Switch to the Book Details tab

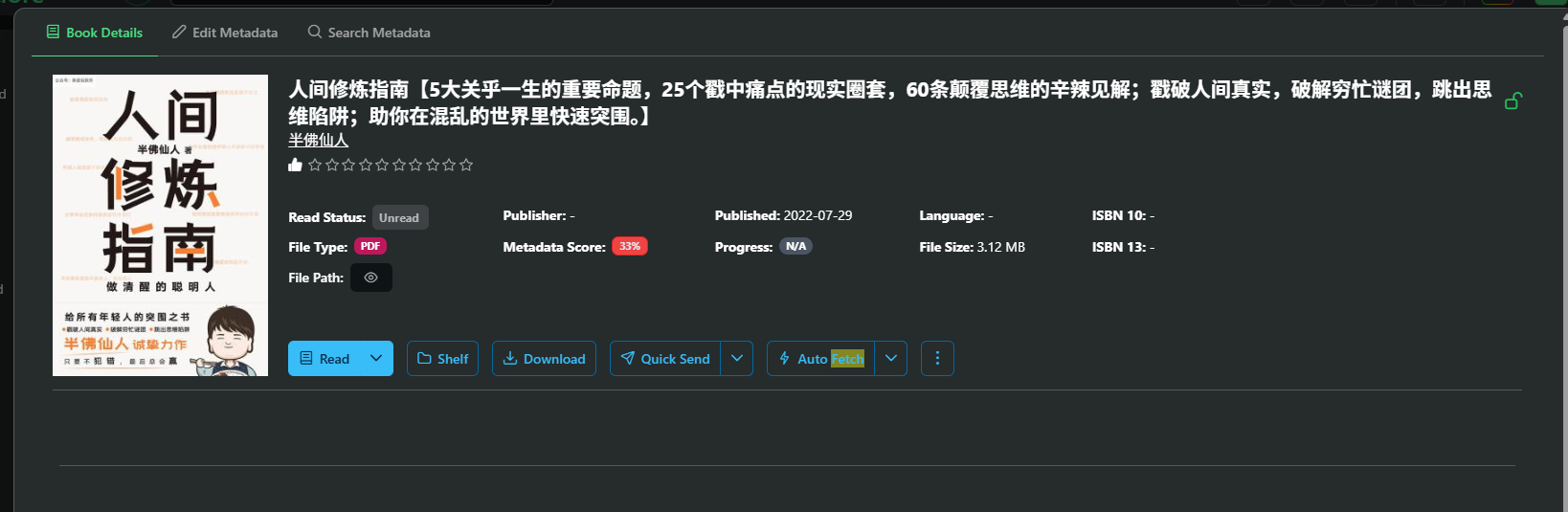(x=95, y=33)
